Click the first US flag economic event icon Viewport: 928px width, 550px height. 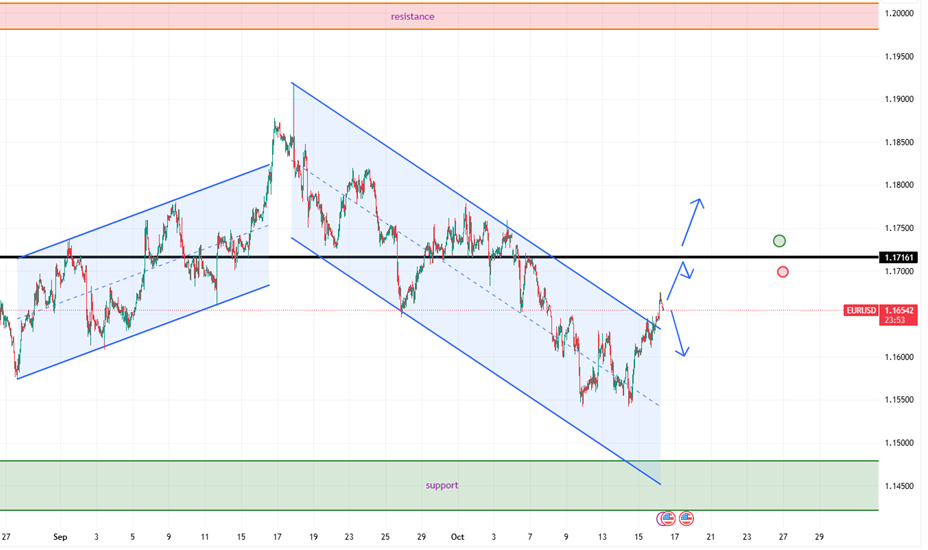coord(665,518)
